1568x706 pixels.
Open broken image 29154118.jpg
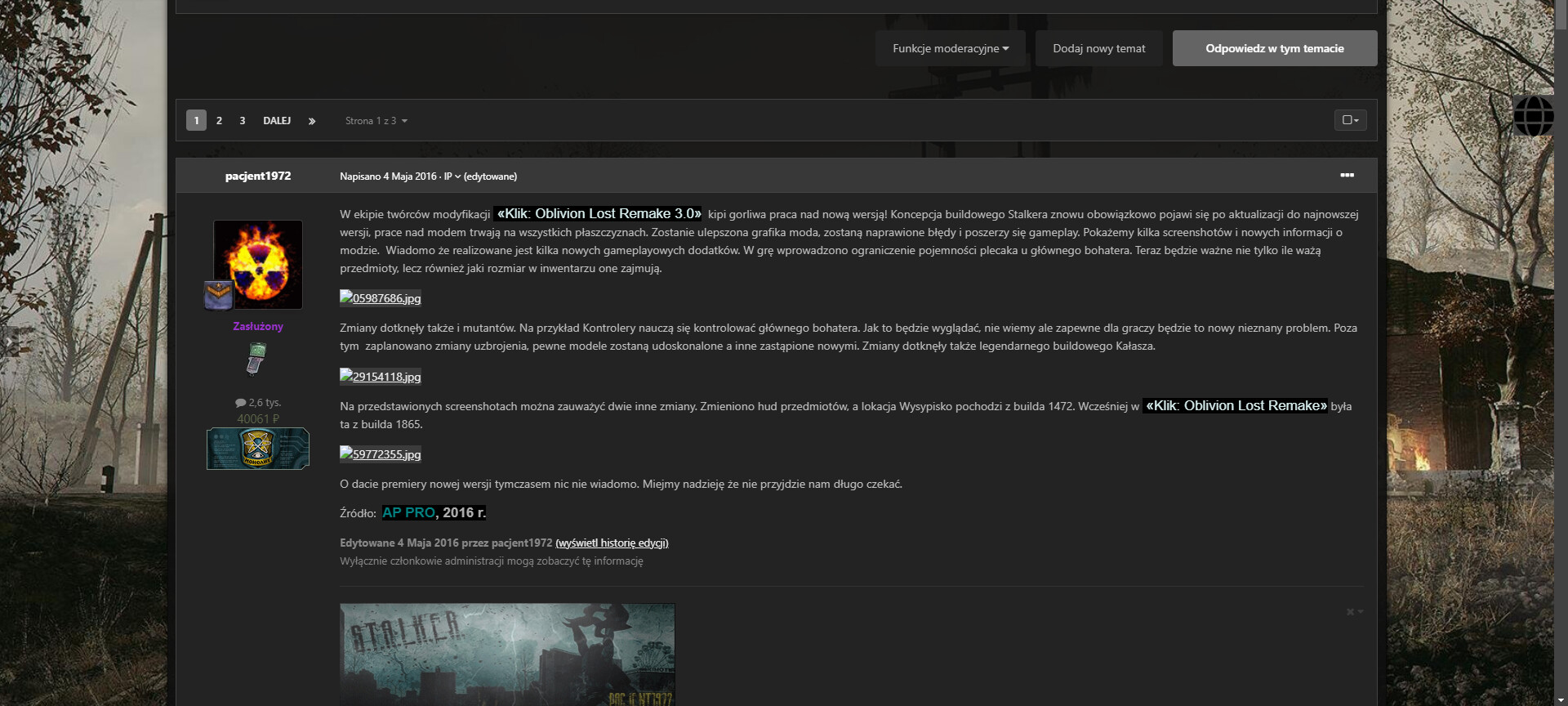[381, 377]
